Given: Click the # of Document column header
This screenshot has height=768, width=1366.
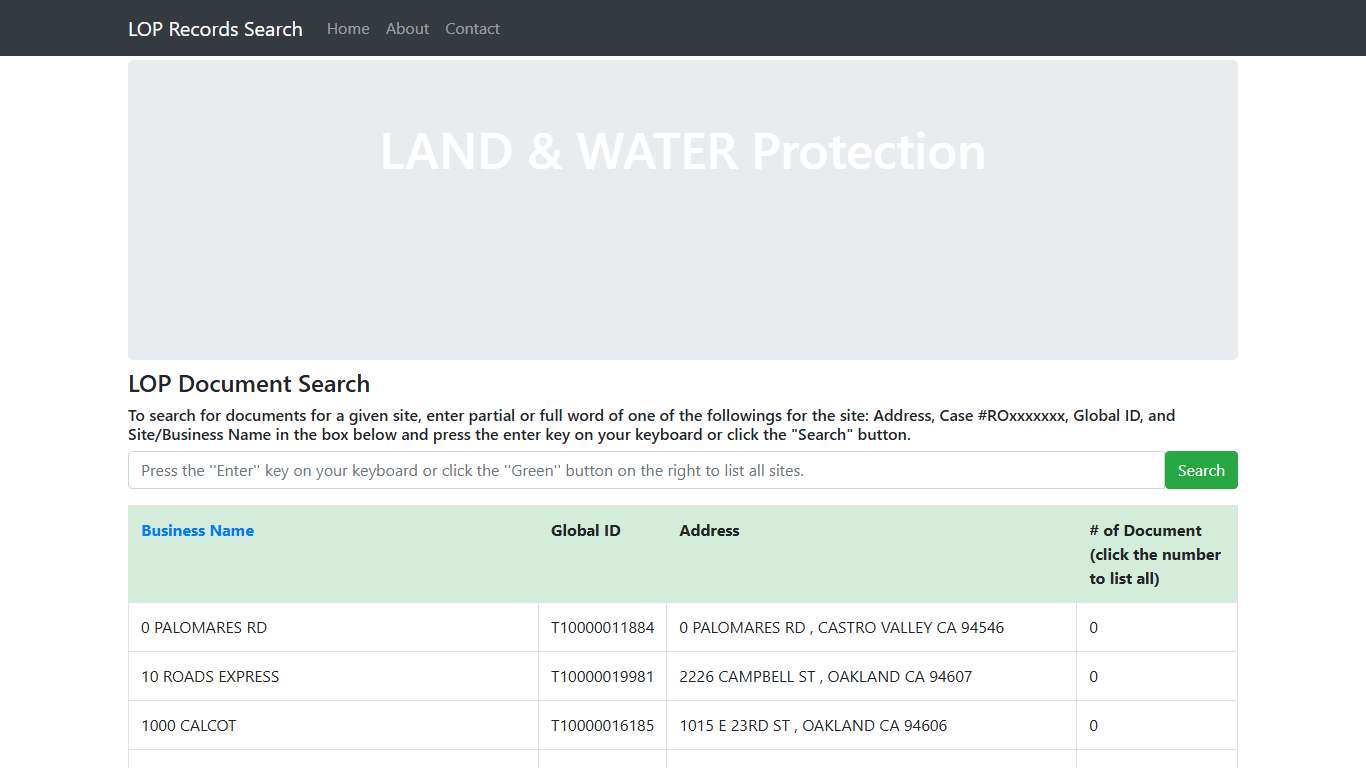Looking at the screenshot, I should [x=1154, y=554].
